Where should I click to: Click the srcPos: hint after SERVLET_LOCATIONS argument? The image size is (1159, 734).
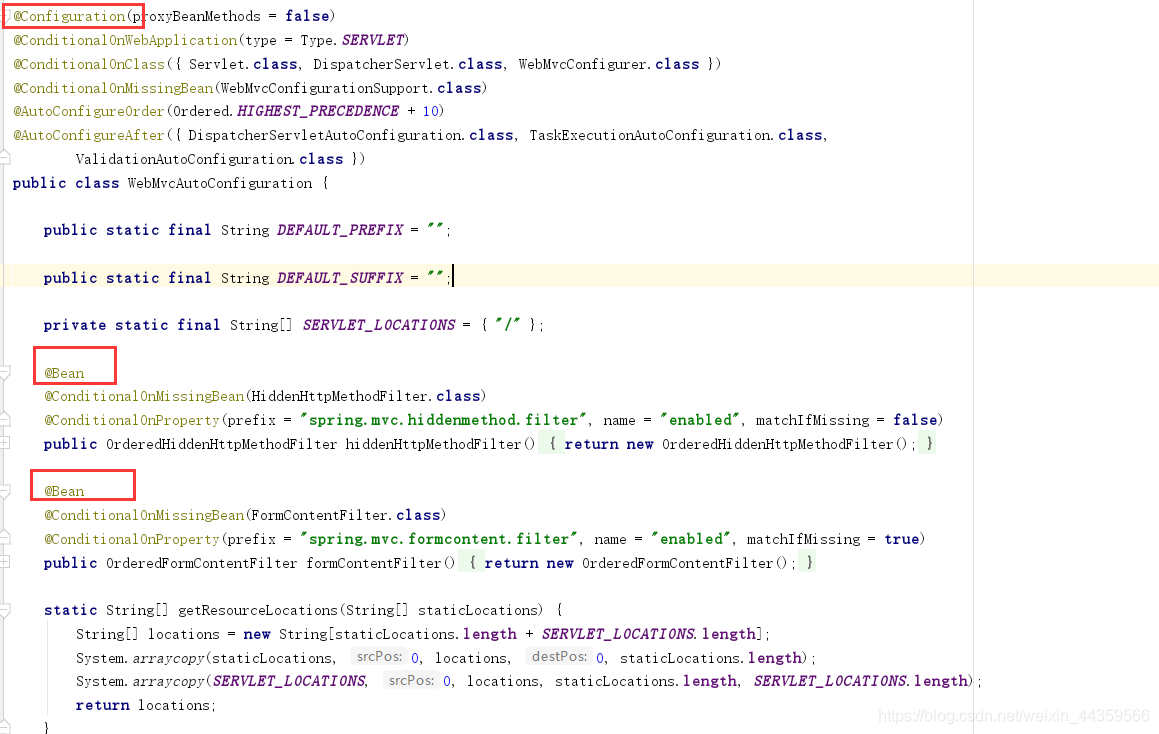click(x=412, y=680)
